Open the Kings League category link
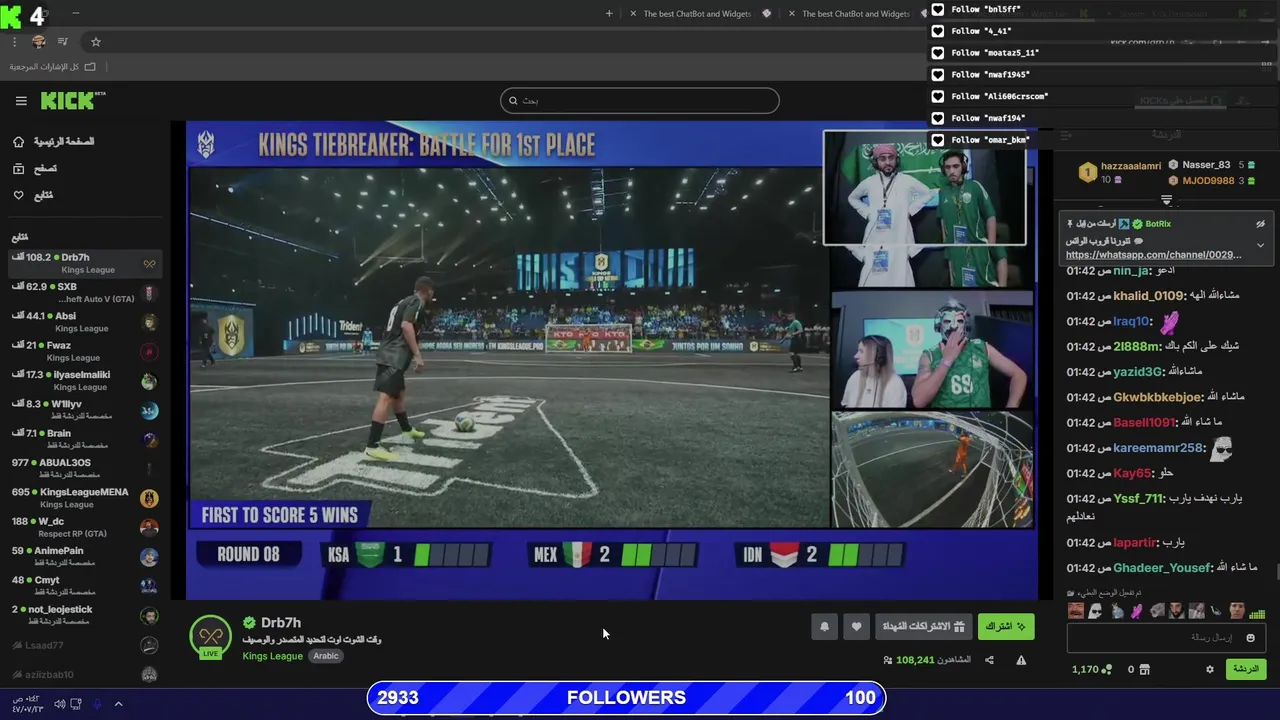Image resolution: width=1280 pixels, height=720 pixels. [x=272, y=656]
